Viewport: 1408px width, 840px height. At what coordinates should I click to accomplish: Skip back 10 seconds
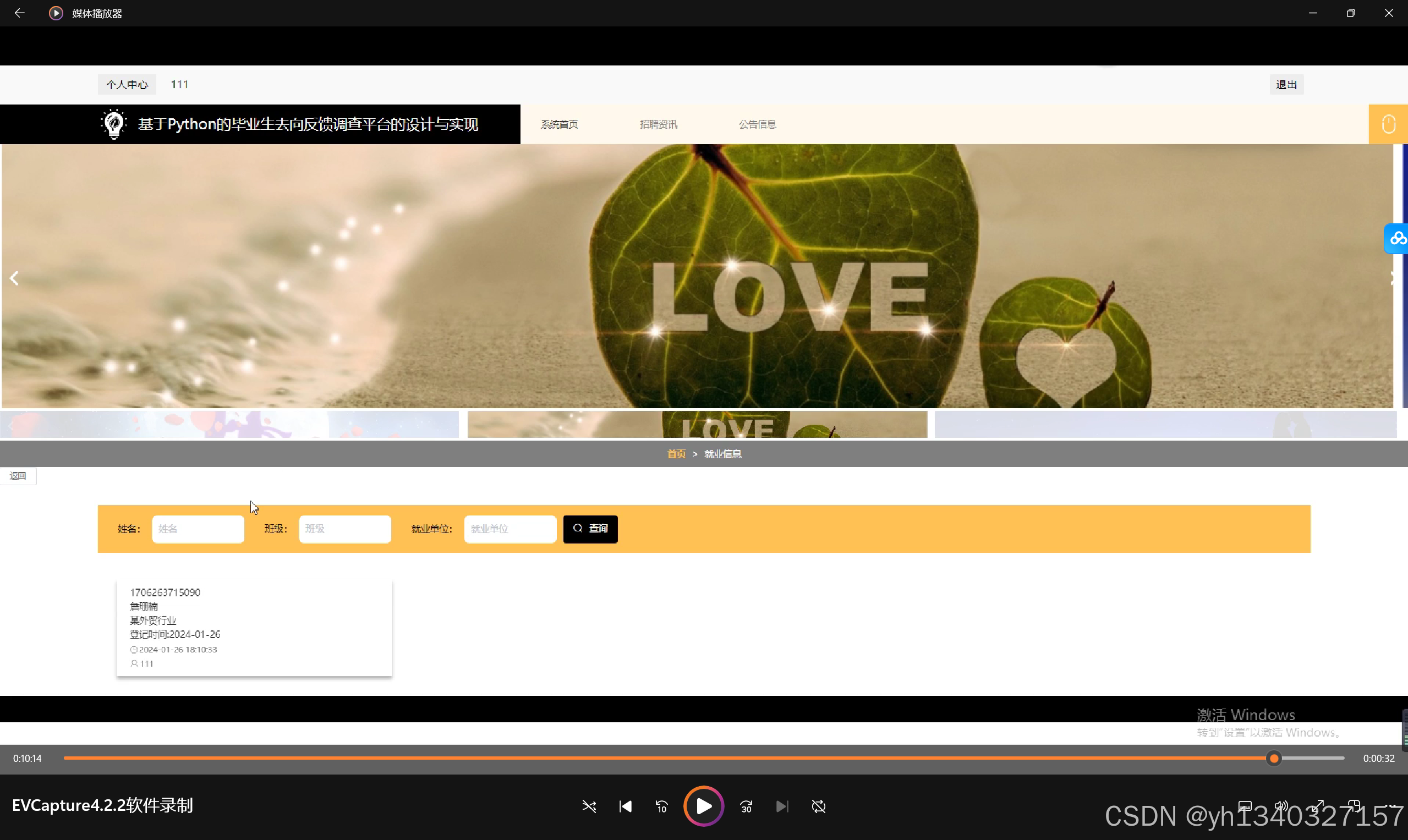[662, 806]
